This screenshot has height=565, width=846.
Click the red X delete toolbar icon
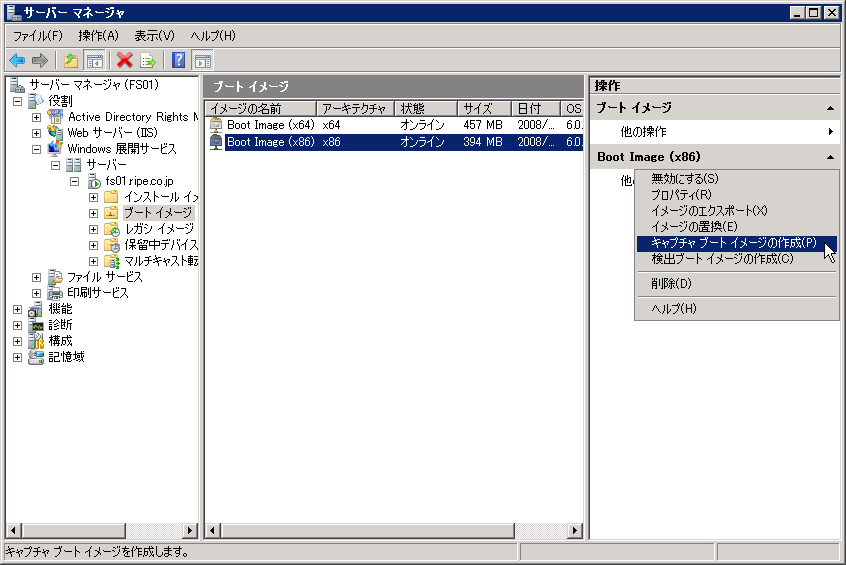click(x=125, y=60)
